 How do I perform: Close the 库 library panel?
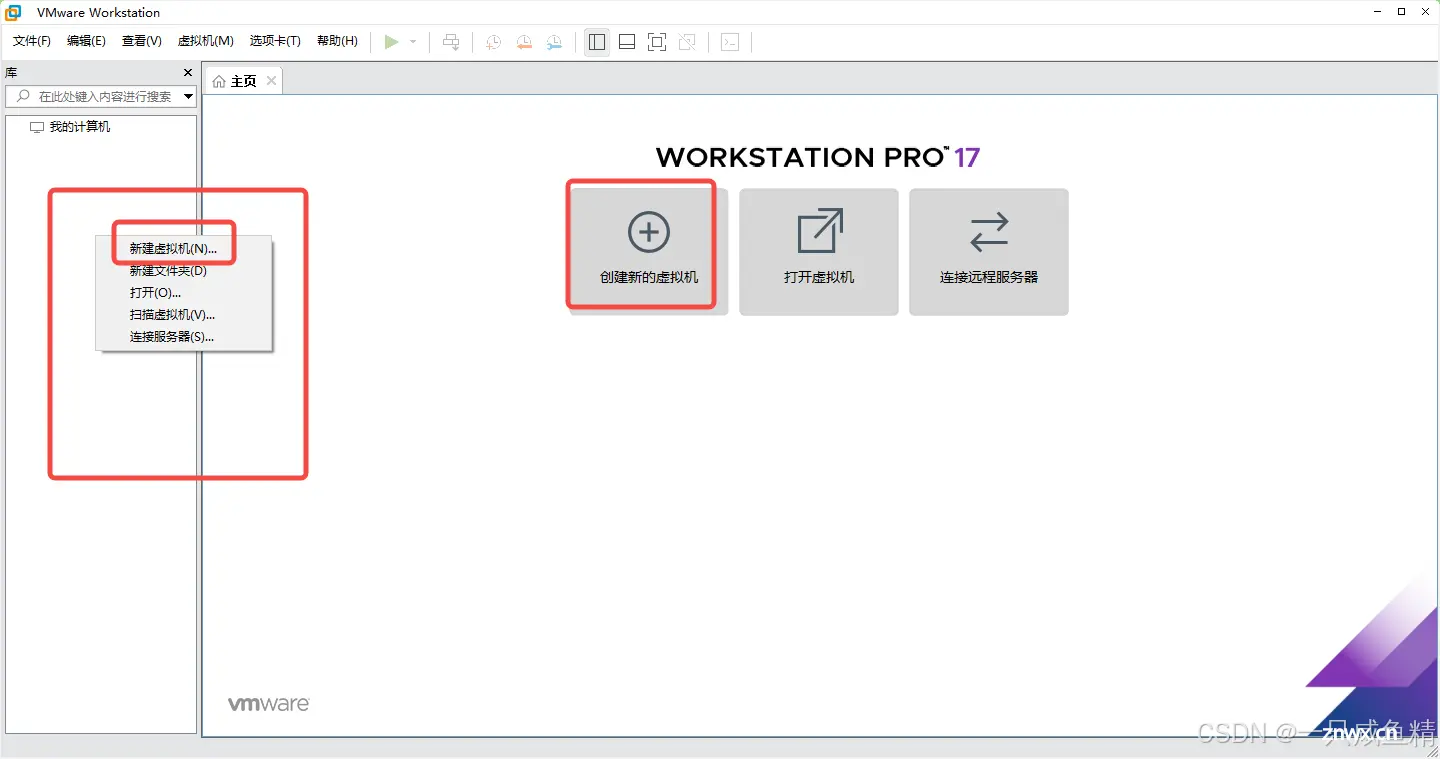click(188, 73)
